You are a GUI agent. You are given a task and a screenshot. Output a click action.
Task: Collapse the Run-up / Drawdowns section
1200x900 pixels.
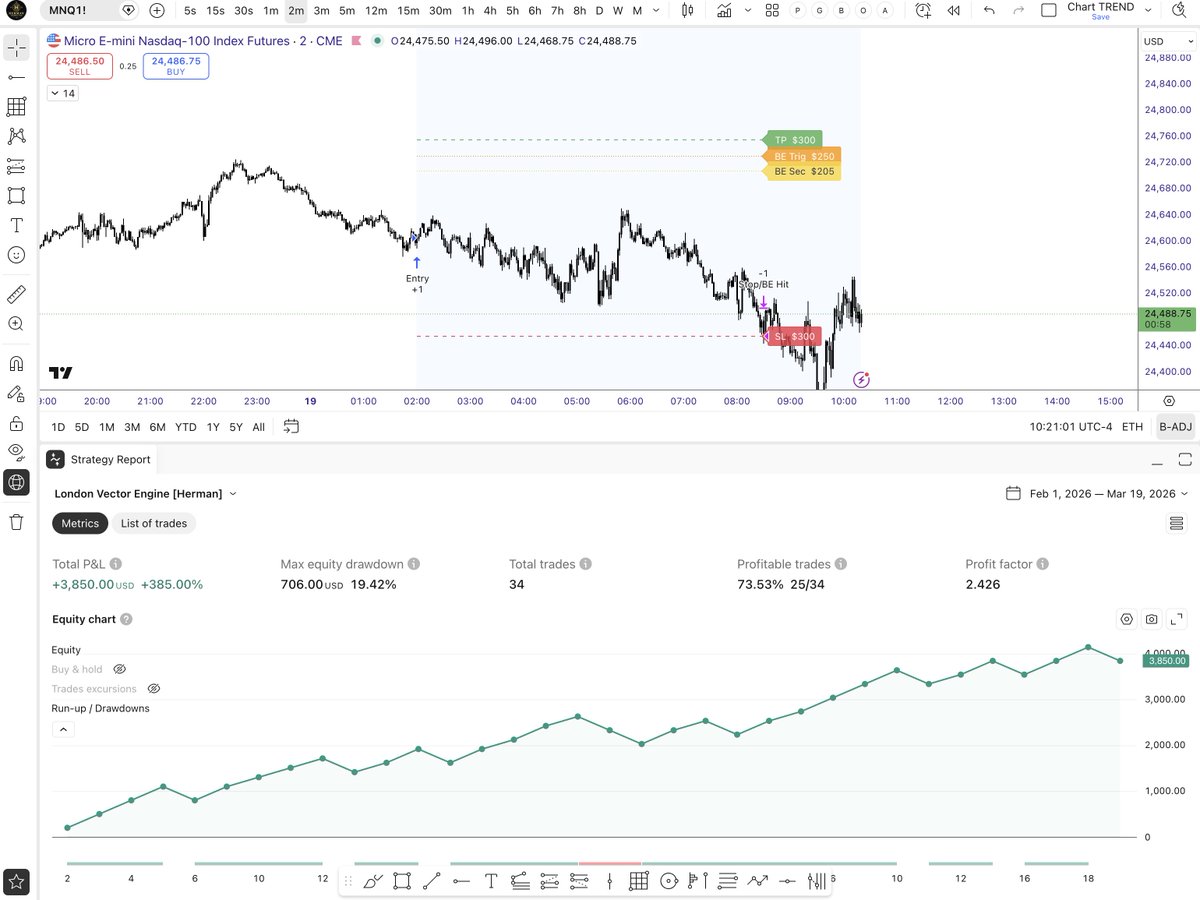[63, 729]
